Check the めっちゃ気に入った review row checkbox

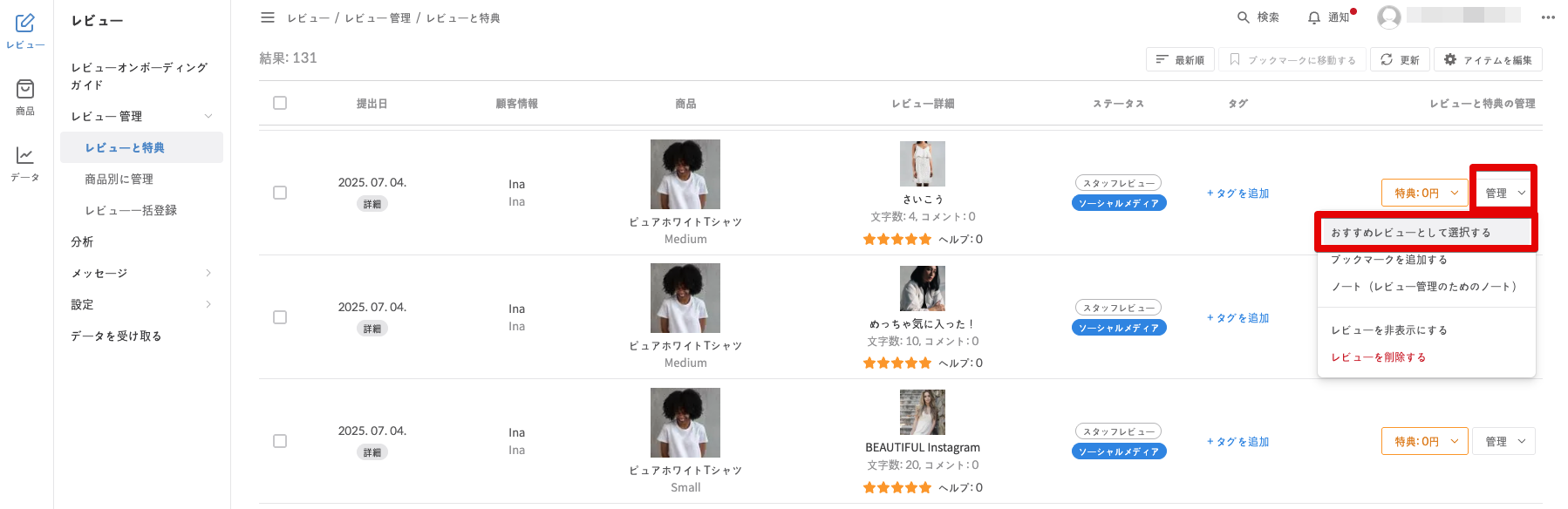[280, 317]
